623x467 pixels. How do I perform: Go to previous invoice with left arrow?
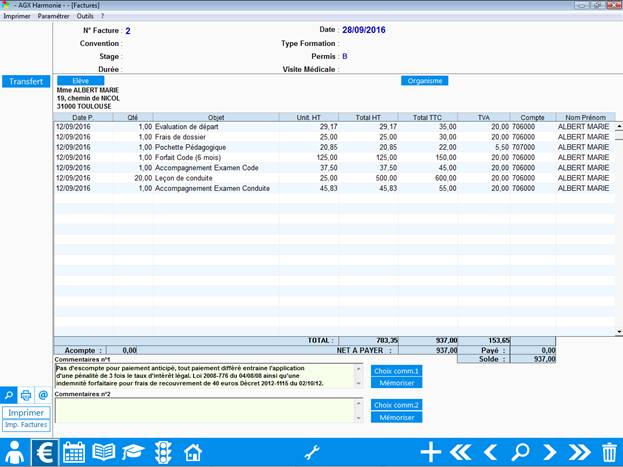point(491,452)
